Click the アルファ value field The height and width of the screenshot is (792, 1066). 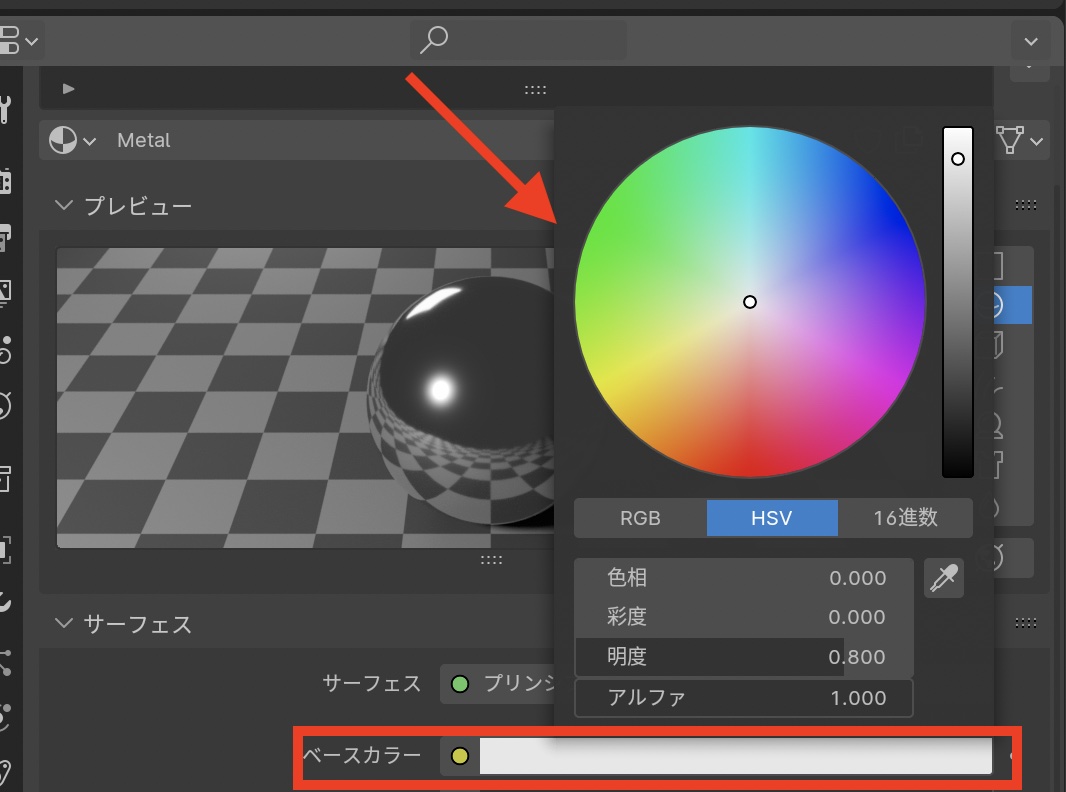pos(744,698)
